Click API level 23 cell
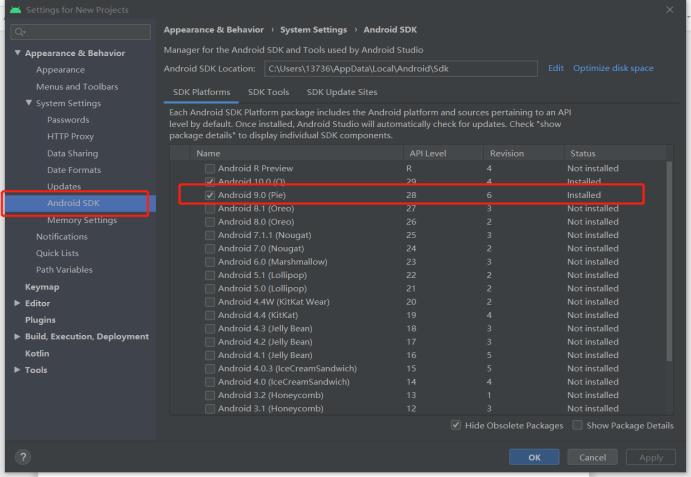The width and height of the screenshot is (691, 477). click(411, 262)
